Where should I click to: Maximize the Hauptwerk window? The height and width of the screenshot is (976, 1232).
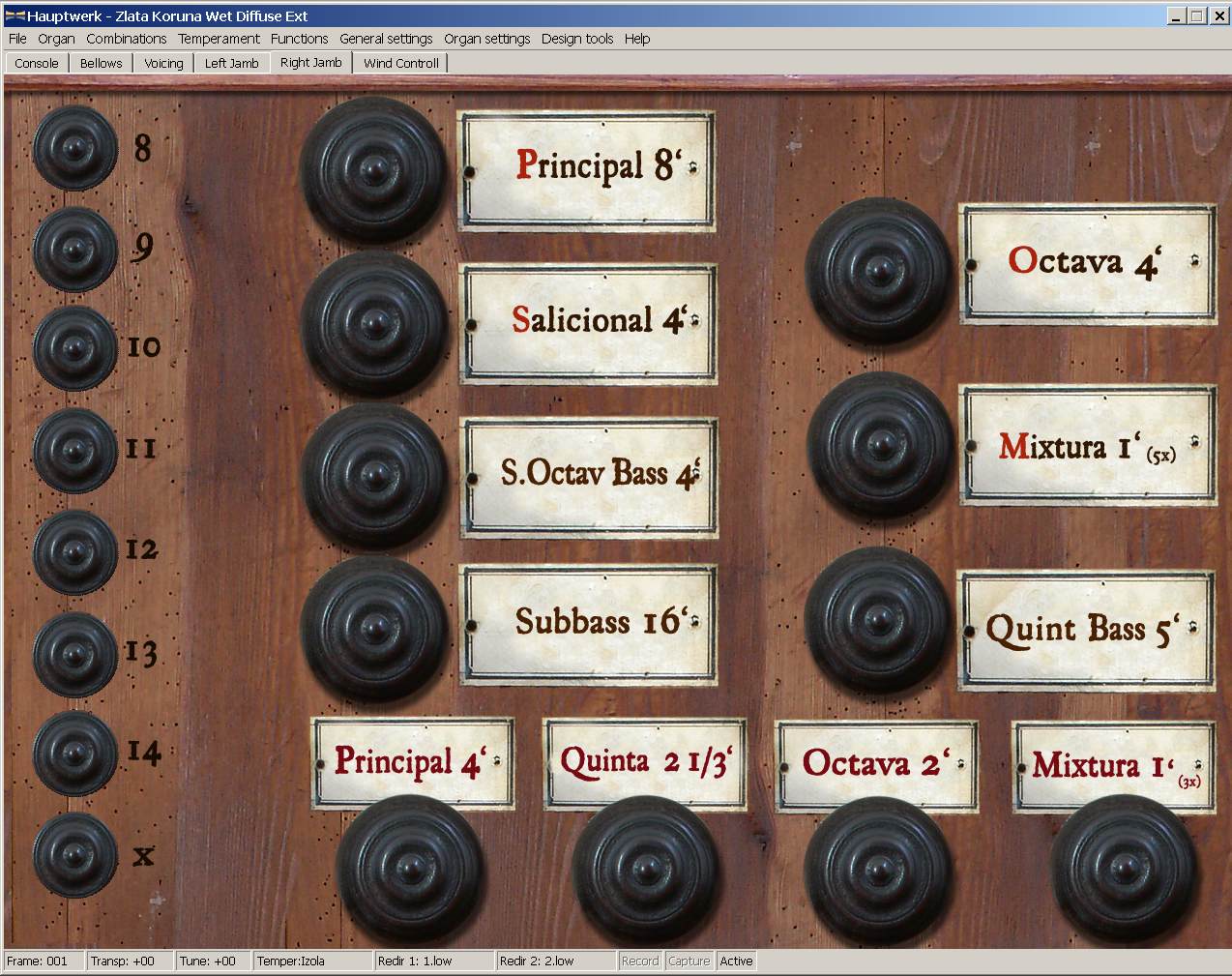1196,15
